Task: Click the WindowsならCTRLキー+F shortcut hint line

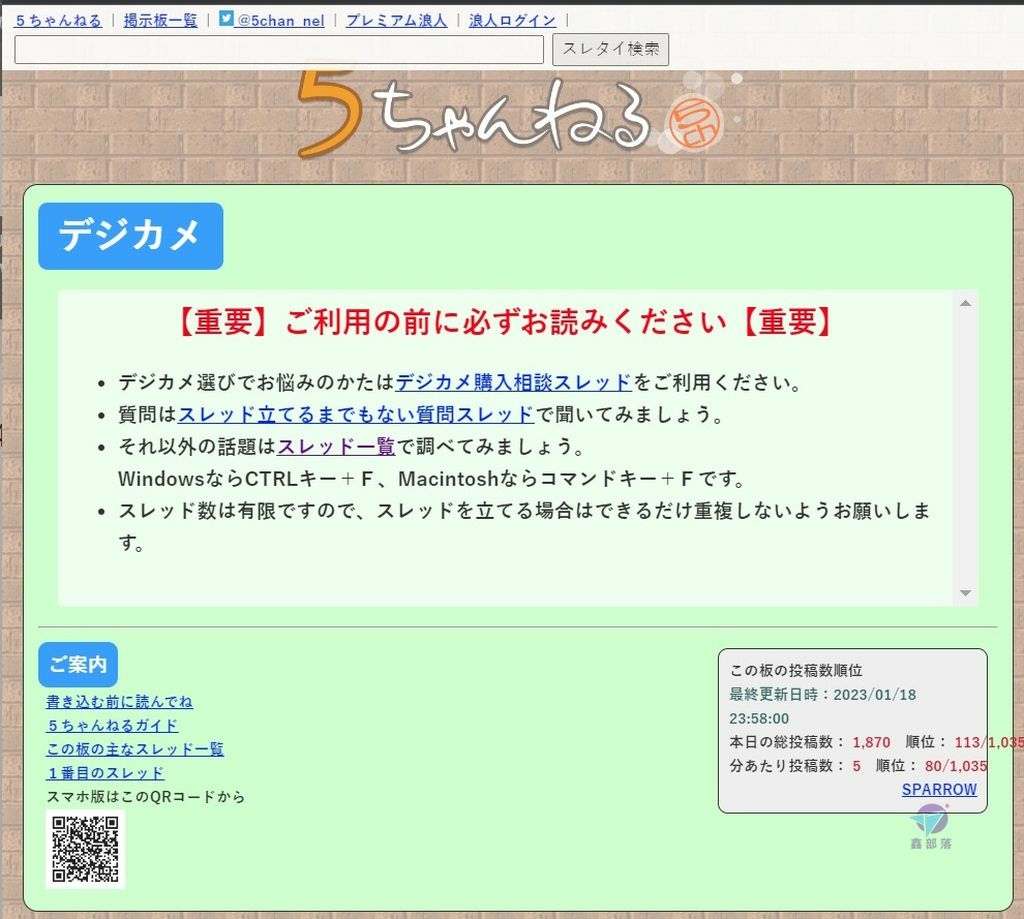Action: [432, 479]
